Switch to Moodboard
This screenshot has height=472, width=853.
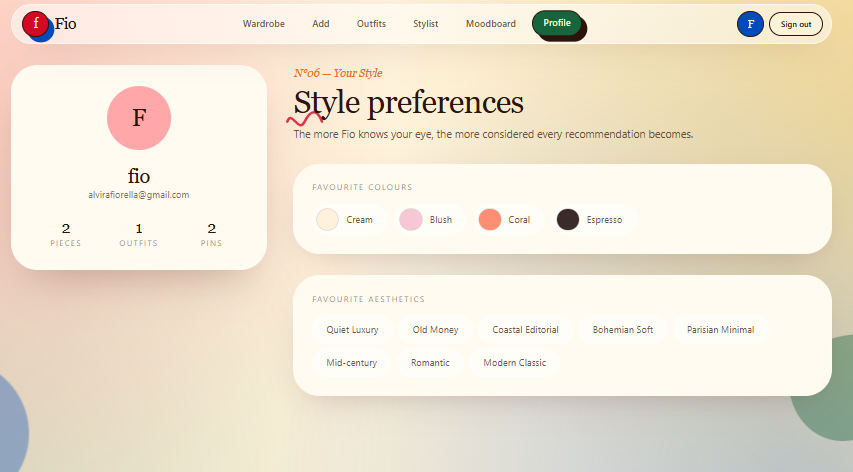[x=491, y=24]
